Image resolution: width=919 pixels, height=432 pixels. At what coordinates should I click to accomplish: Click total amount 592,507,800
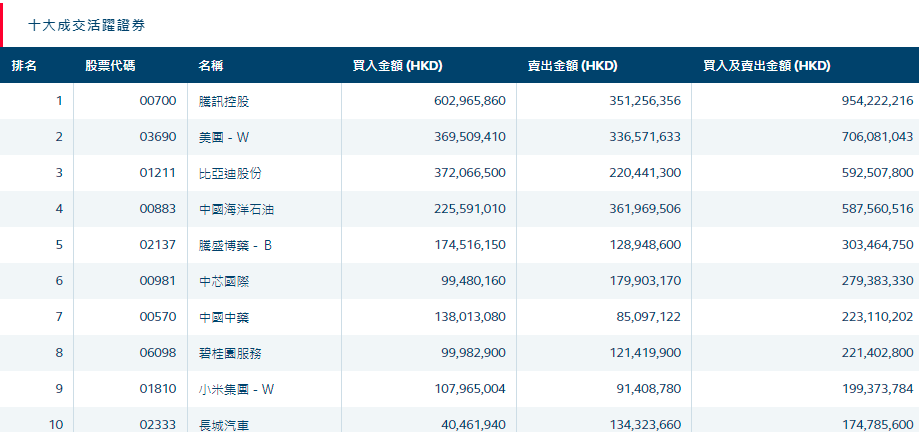click(x=877, y=173)
